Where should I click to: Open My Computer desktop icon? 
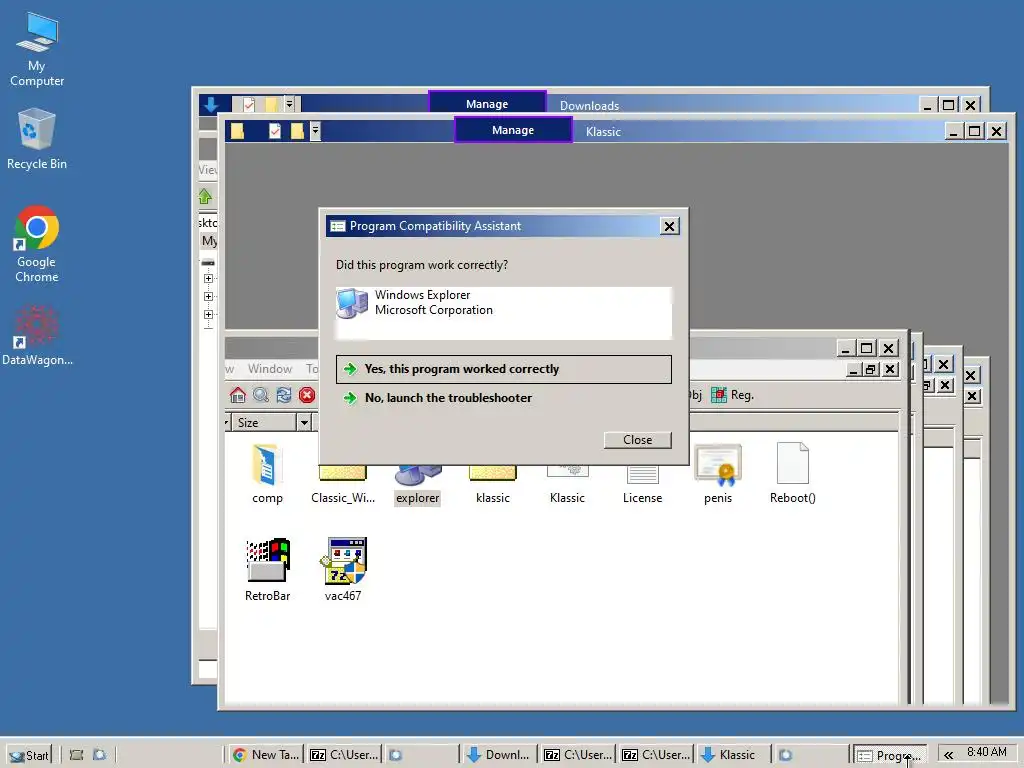point(37,50)
